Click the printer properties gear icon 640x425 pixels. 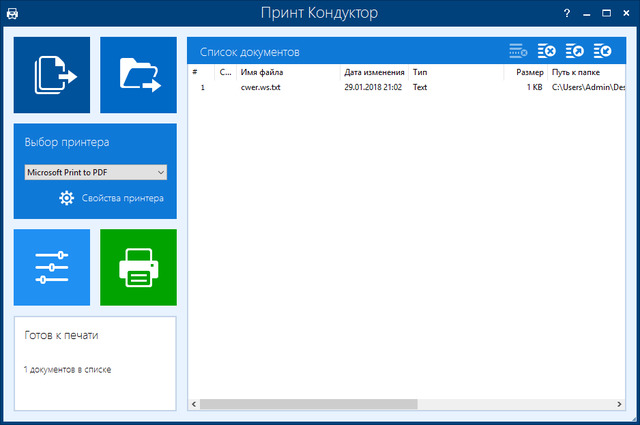pos(67,198)
